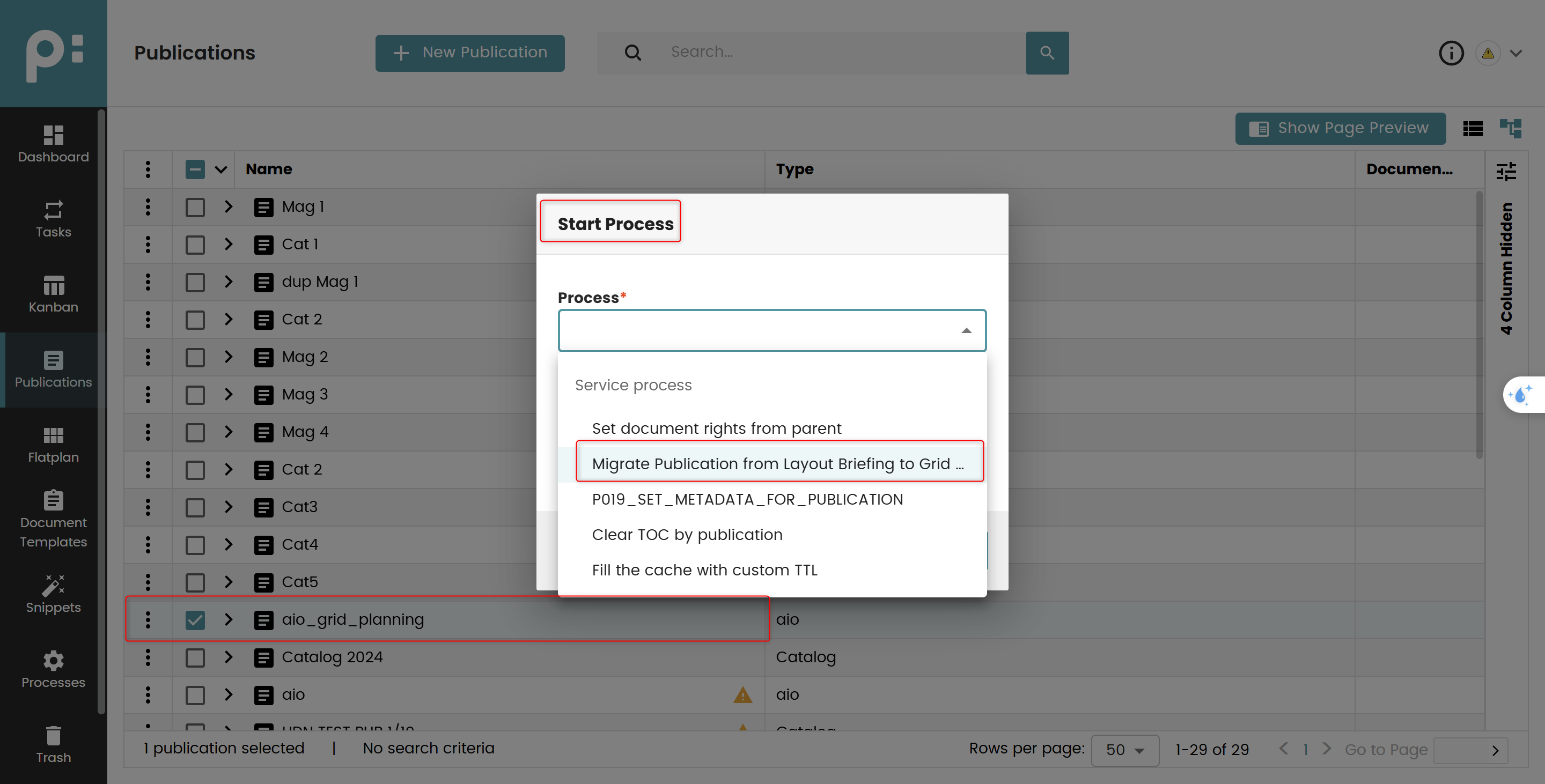The image size is (1545, 784).
Task: Switch to tree structure view icon
Action: point(1510,128)
